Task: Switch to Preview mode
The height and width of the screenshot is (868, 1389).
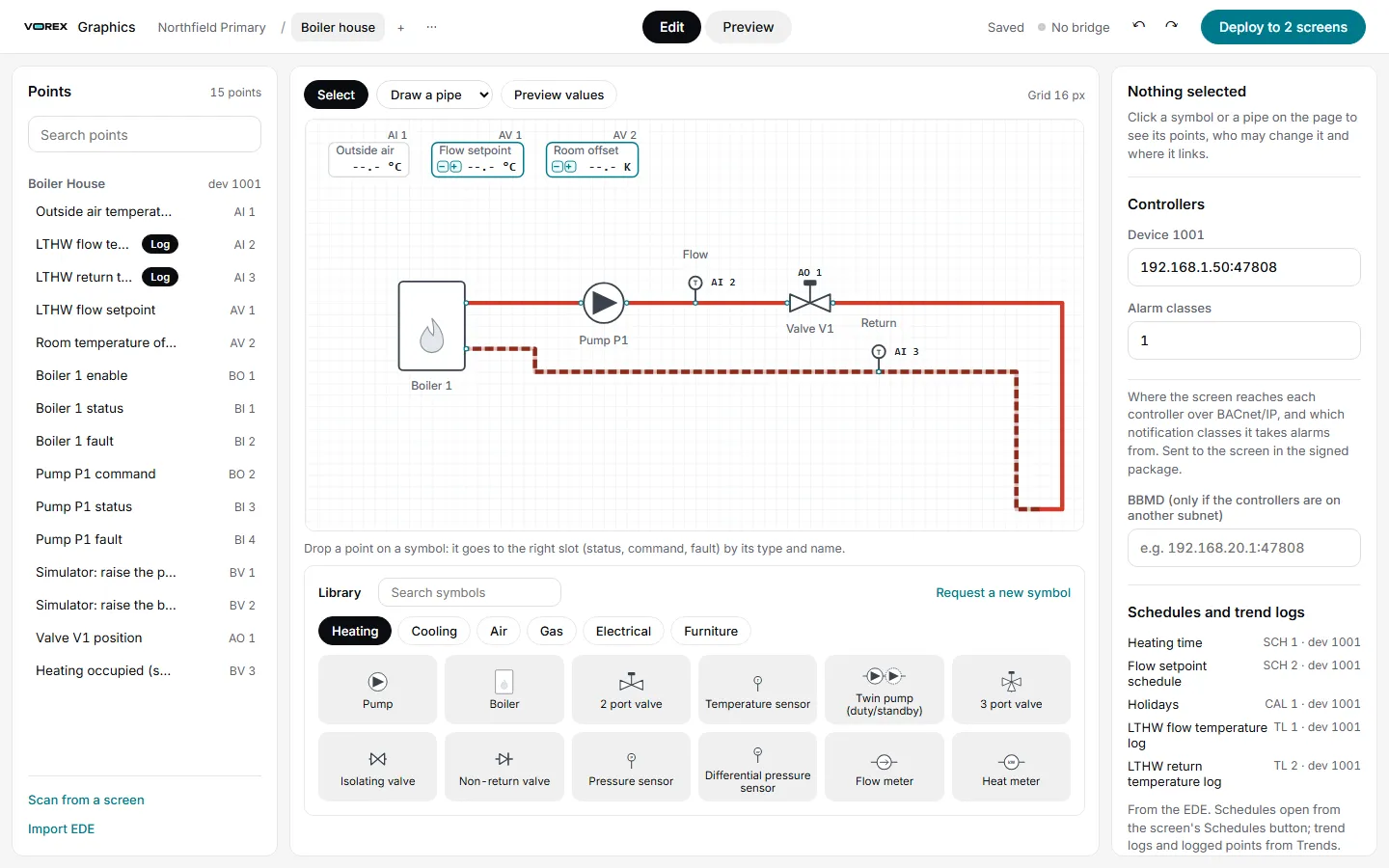Action: click(x=749, y=27)
